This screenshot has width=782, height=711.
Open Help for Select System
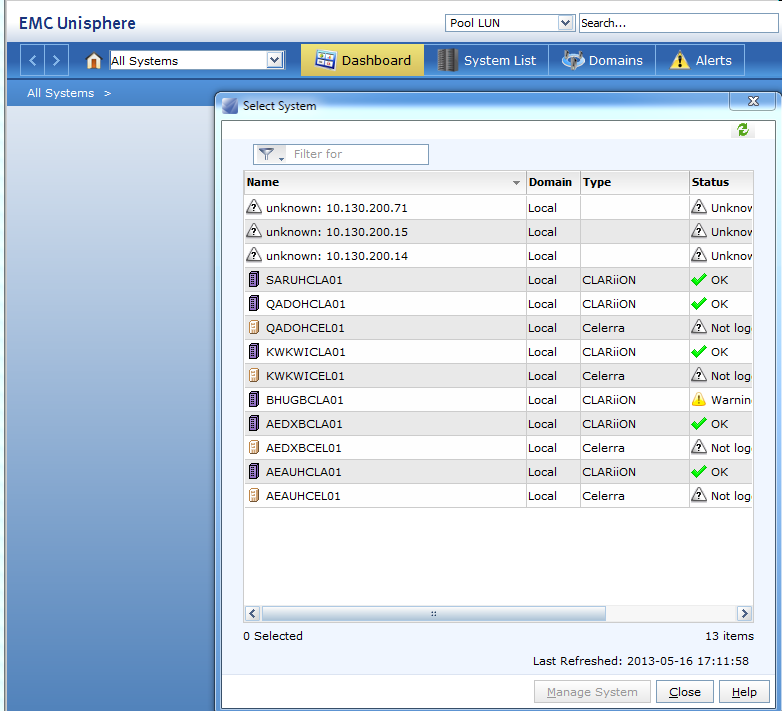click(744, 692)
